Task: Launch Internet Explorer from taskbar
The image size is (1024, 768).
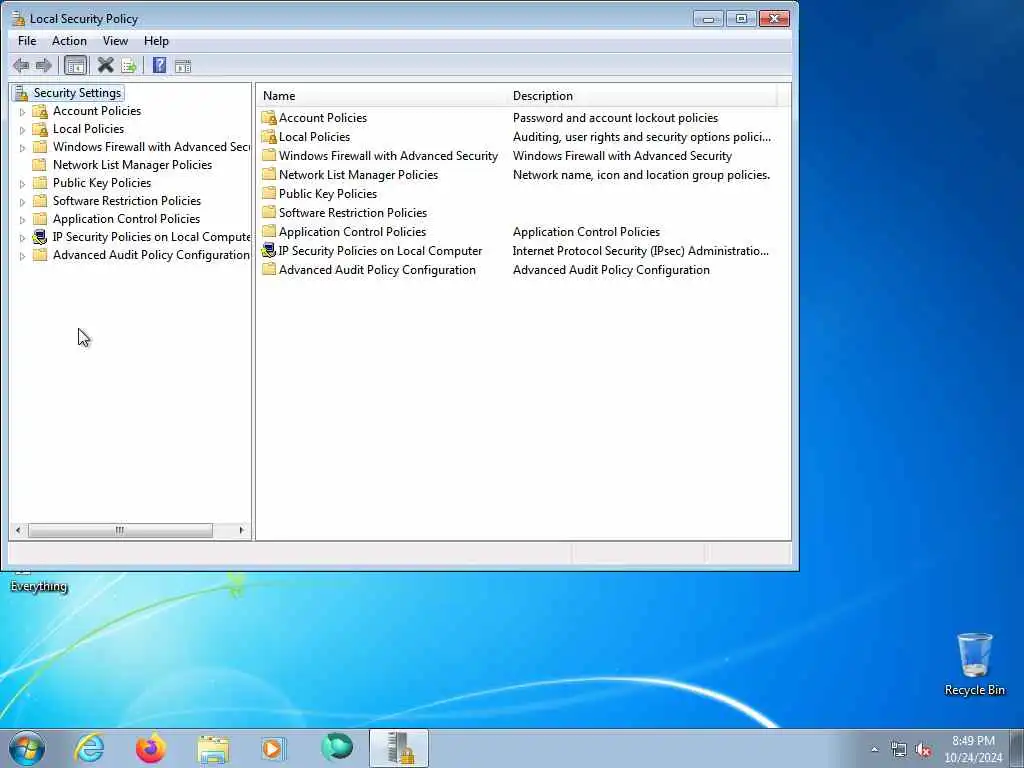Action: [89, 748]
